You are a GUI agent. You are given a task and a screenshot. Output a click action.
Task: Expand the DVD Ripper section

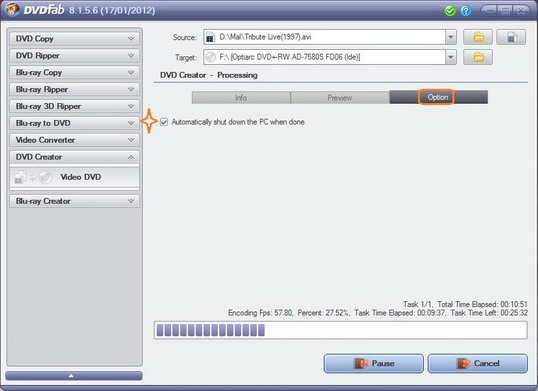(x=74, y=56)
